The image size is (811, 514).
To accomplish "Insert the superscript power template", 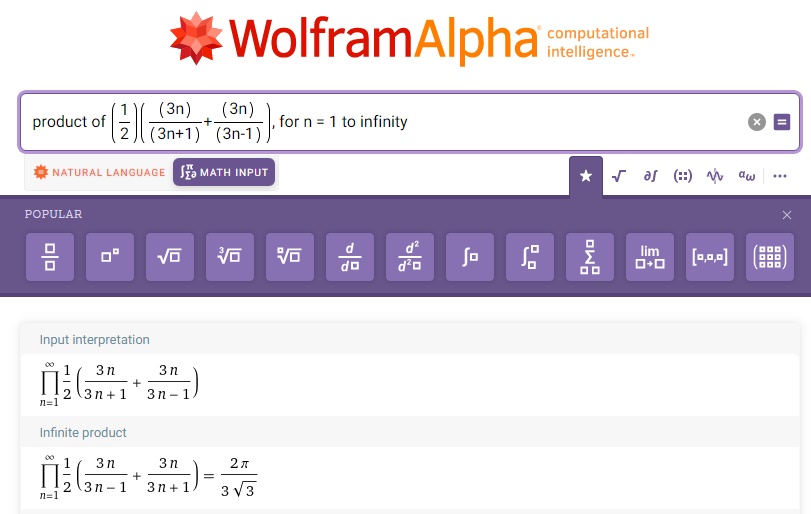I will pyautogui.click(x=110, y=257).
